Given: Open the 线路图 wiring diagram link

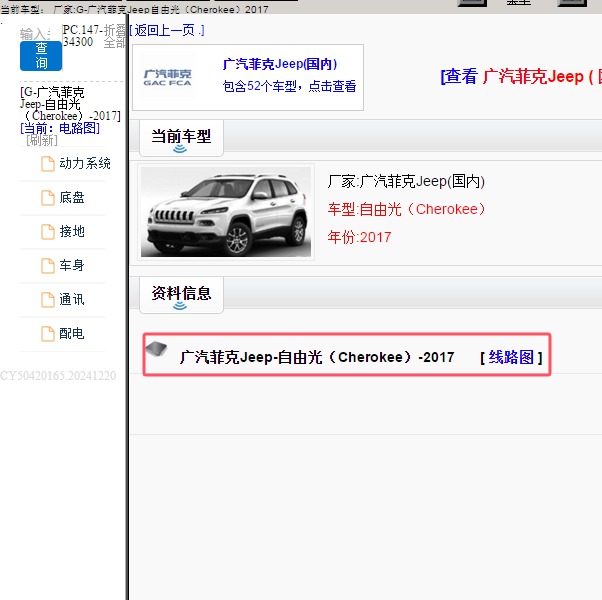Looking at the screenshot, I should point(511,357).
